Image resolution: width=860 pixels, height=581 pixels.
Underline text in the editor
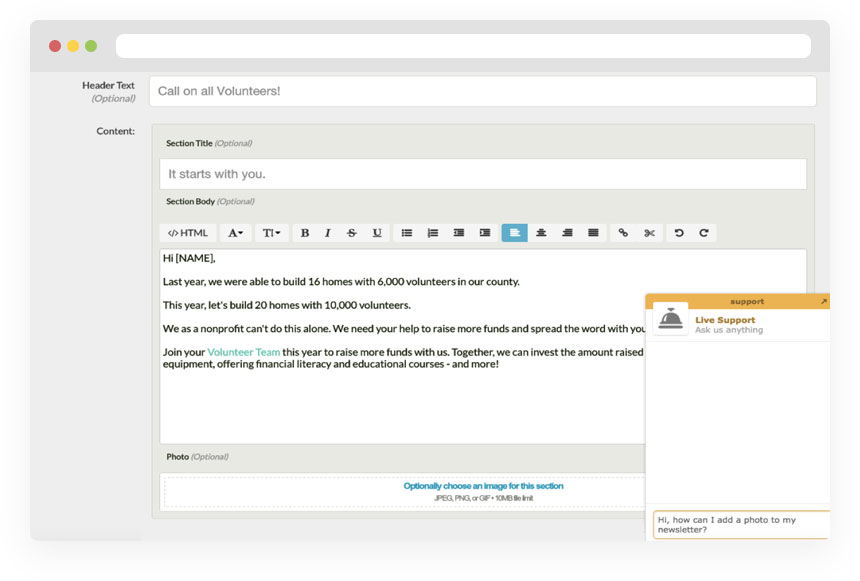pyautogui.click(x=377, y=232)
